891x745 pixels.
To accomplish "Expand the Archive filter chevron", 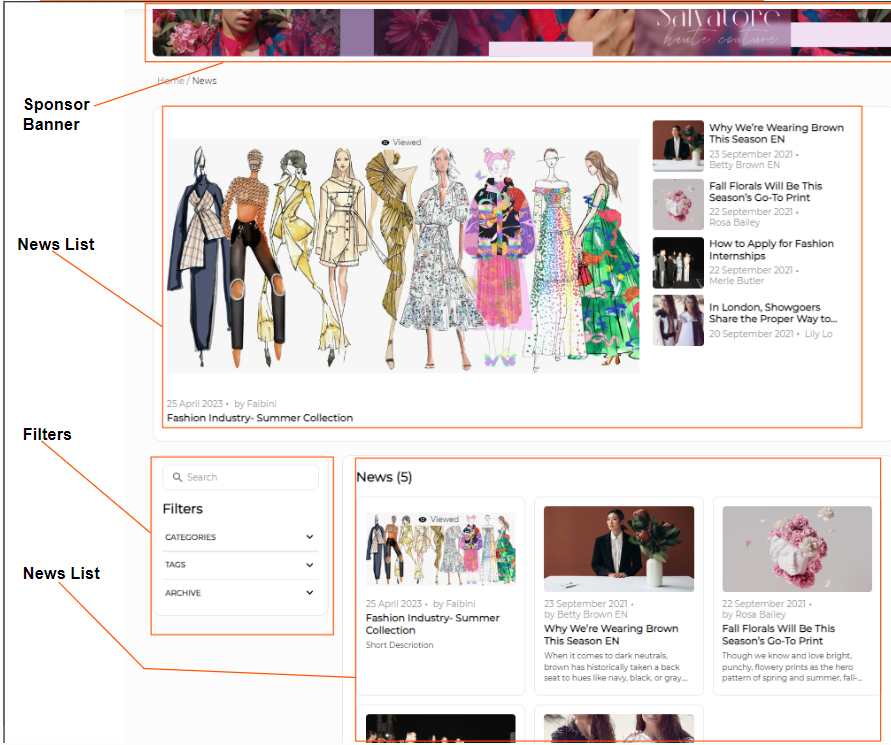I will (310, 593).
